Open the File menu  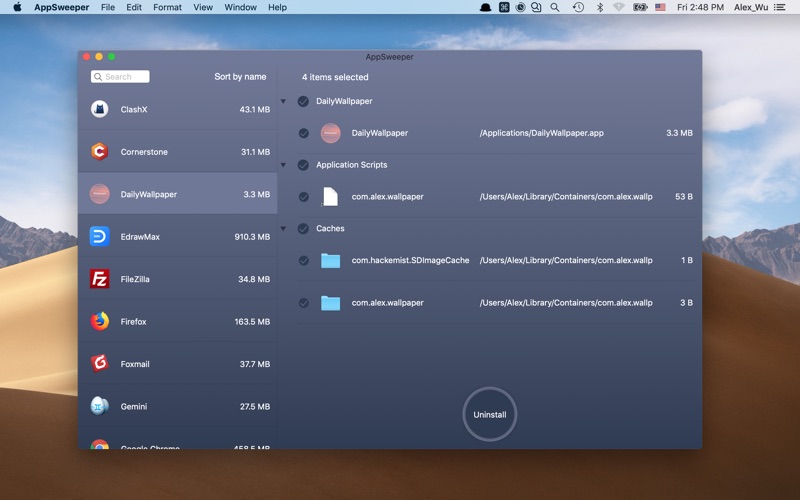click(x=108, y=7)
